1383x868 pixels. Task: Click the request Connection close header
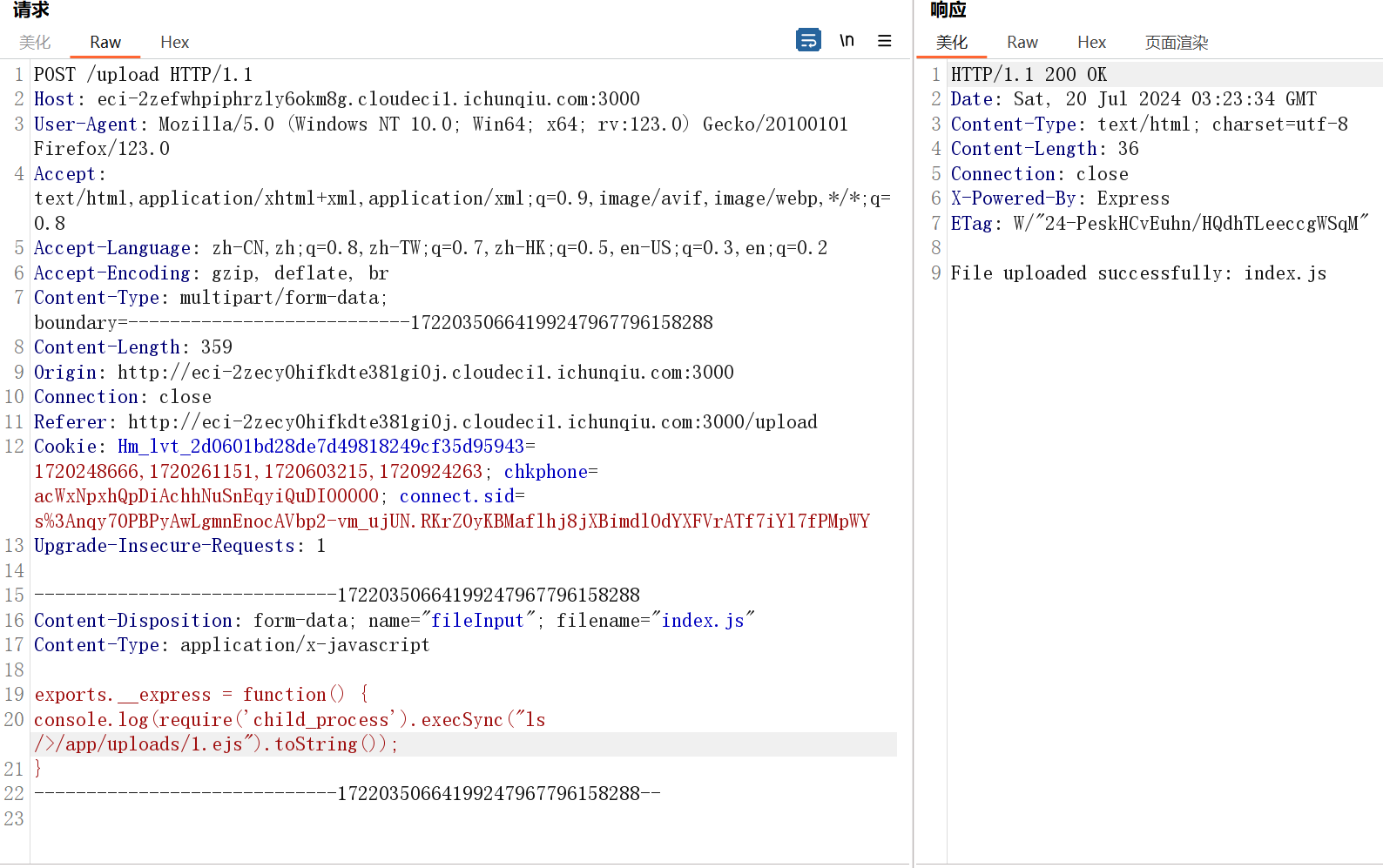(122, 397)
